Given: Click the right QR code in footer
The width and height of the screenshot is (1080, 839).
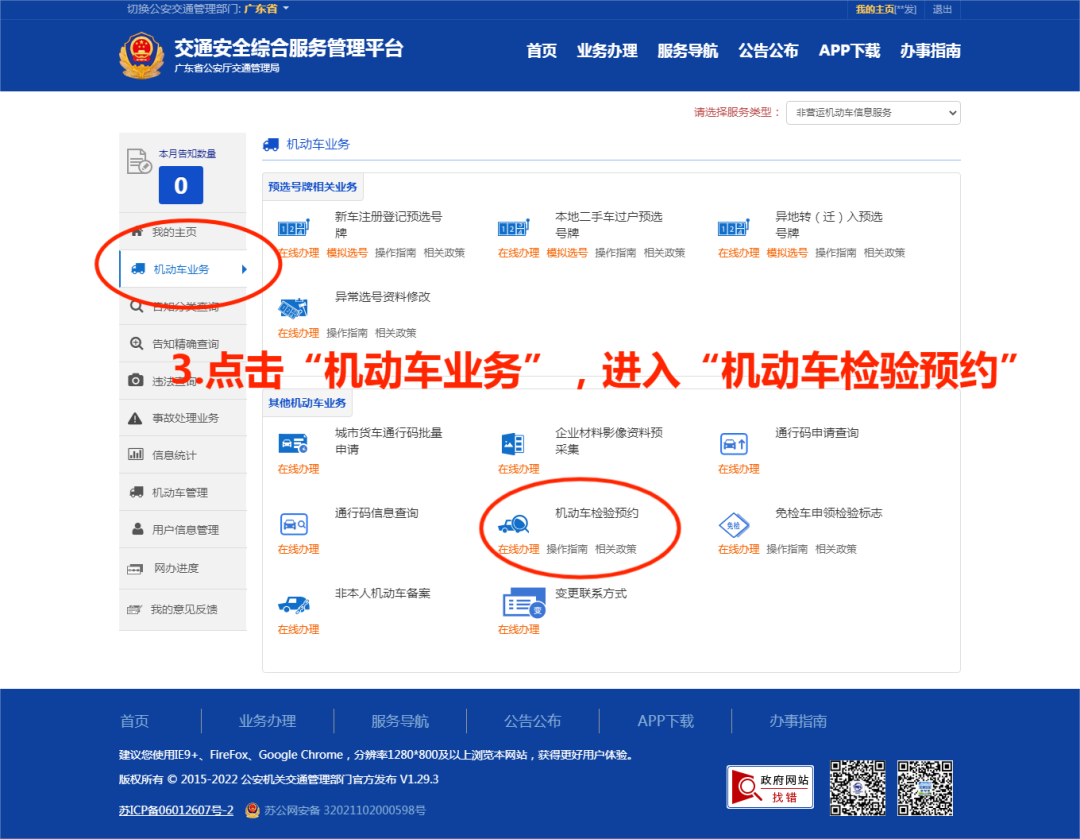Looking at the screenshot, I should coord(925,788).
